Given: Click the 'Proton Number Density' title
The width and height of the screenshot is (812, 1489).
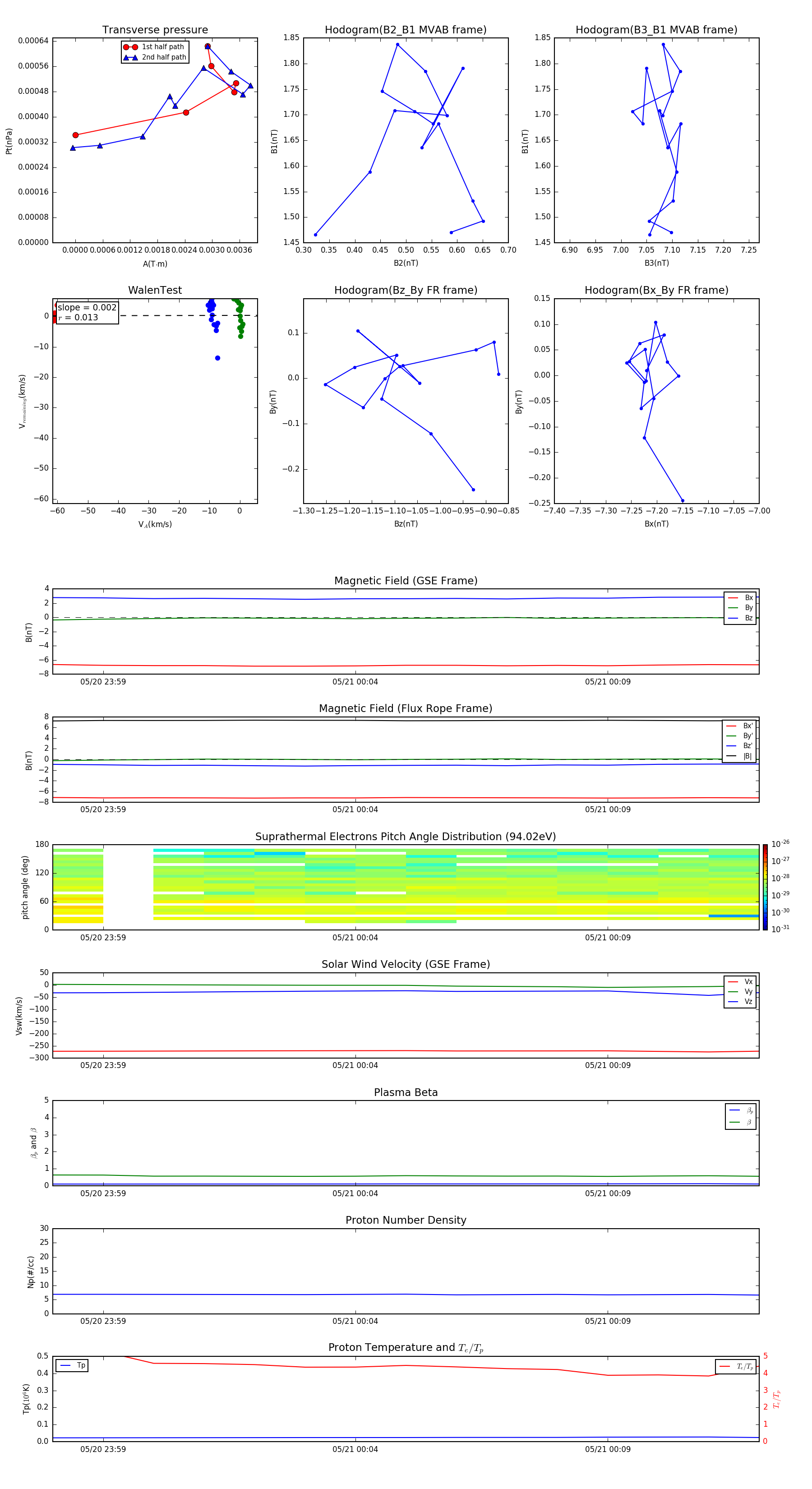Looking at the screenshot, I should [406, 1220].
